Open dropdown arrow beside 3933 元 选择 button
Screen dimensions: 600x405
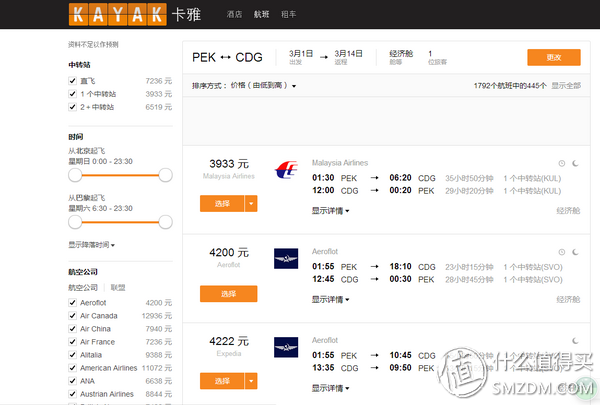(251, 204)
